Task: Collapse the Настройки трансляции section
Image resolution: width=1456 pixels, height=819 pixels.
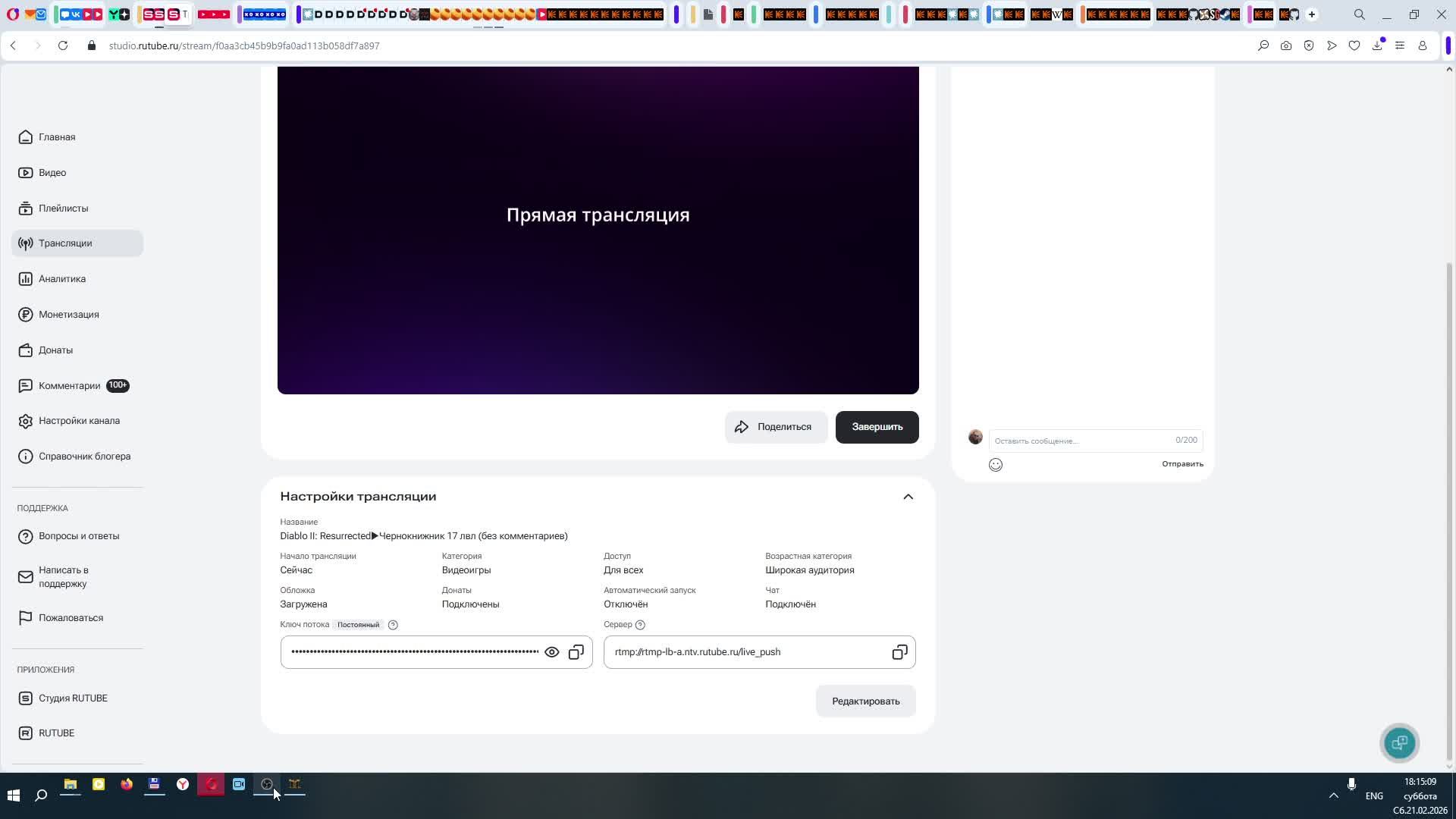Action: pos(908,497)
